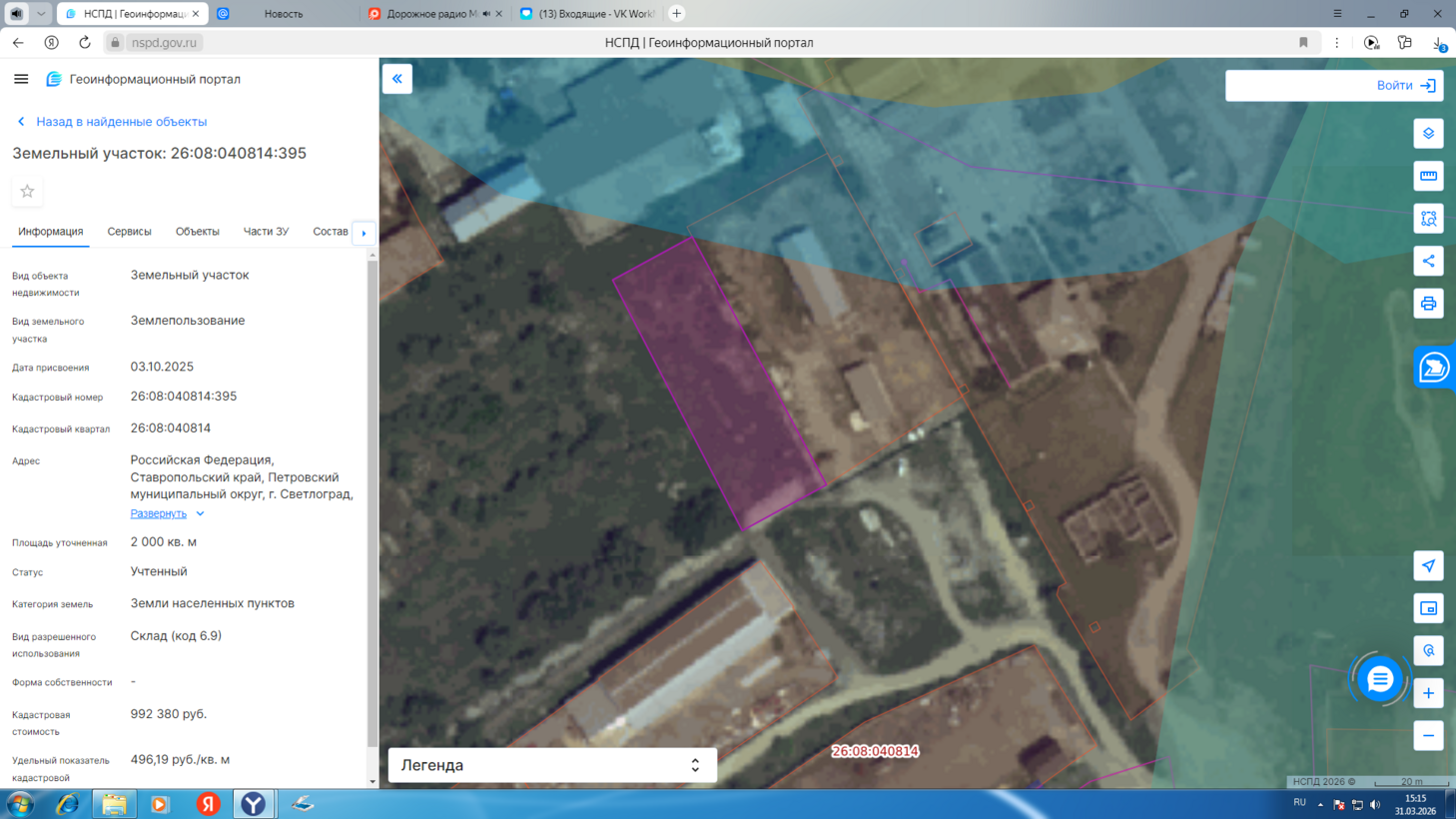
Task: Open the chat assistant bubble
Action: (x=1380, y=679)
